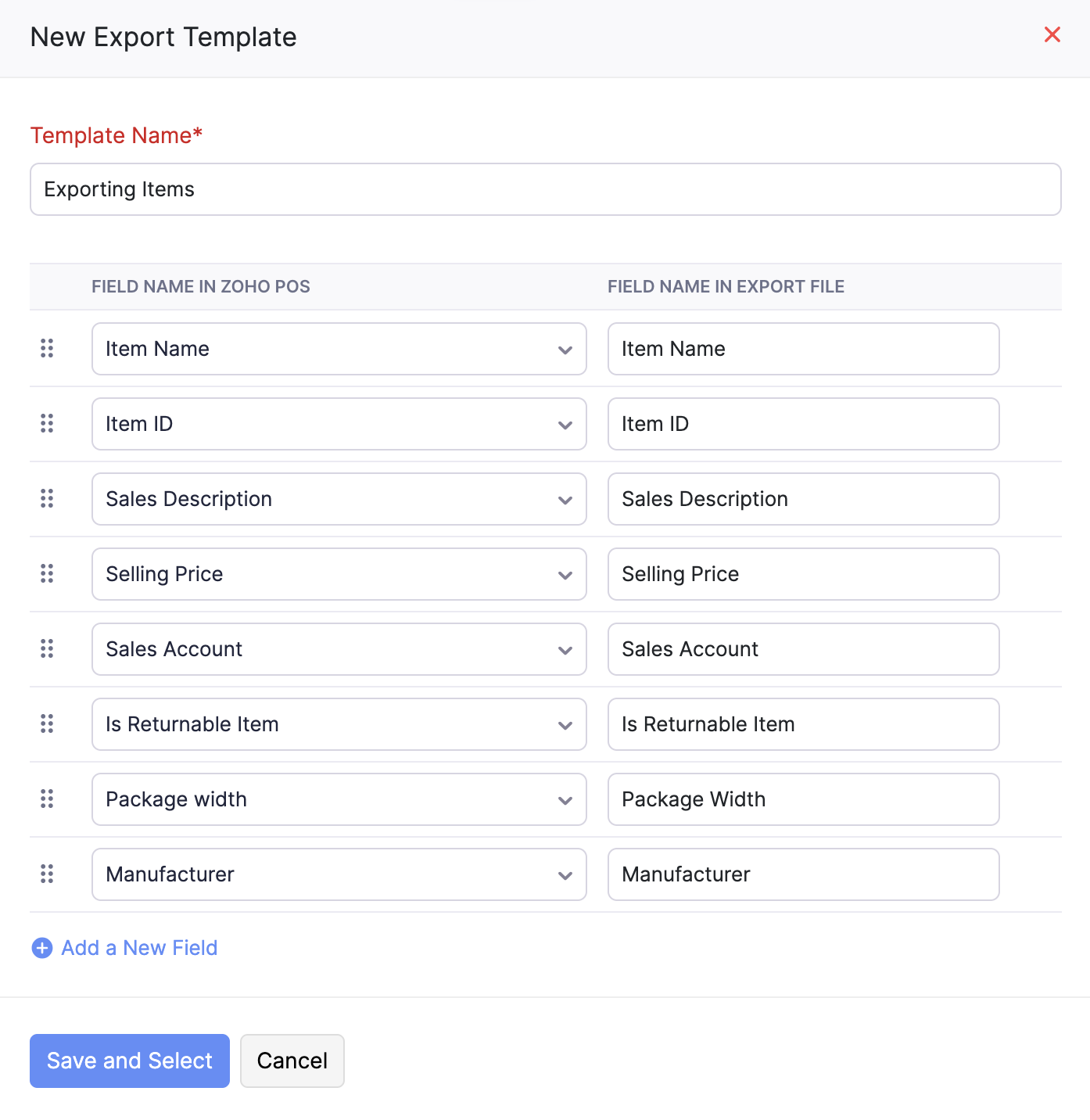The height and width of the screenshot is (1120, 1090).
Task: Click the Package Width export name field
Action: 803,799
